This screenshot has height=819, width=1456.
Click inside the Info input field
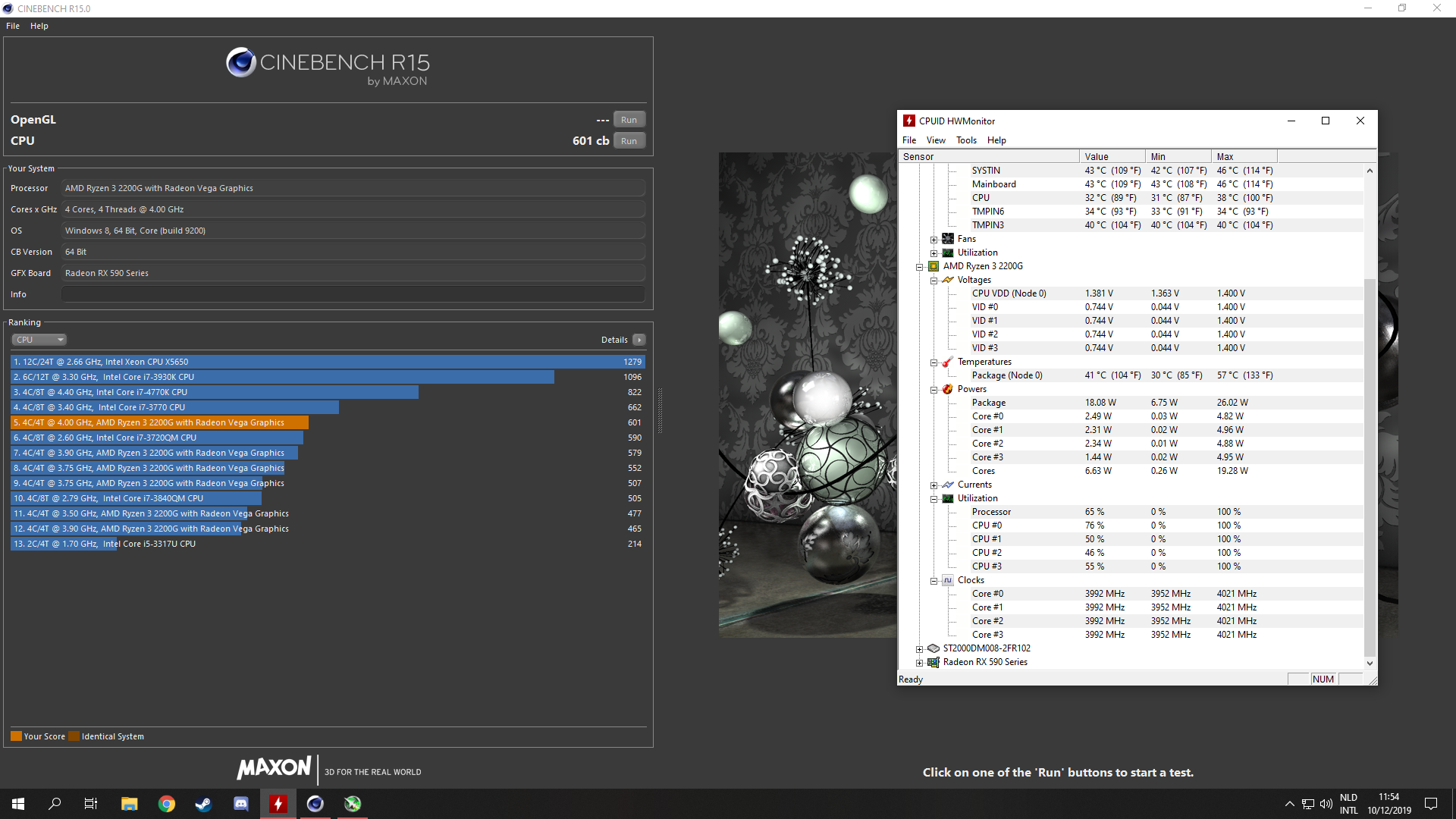[x=353, y=294]
